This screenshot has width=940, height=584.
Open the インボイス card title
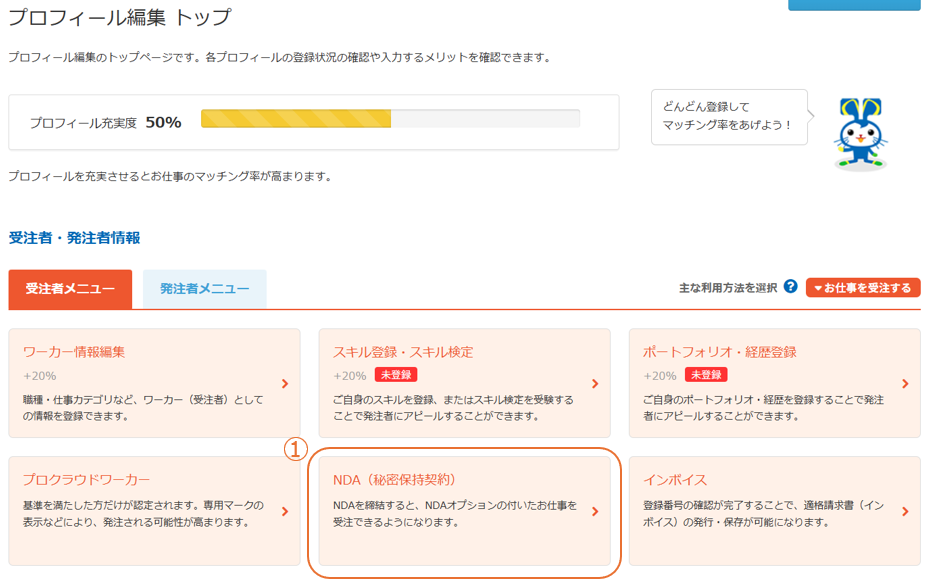click(675, 480)
